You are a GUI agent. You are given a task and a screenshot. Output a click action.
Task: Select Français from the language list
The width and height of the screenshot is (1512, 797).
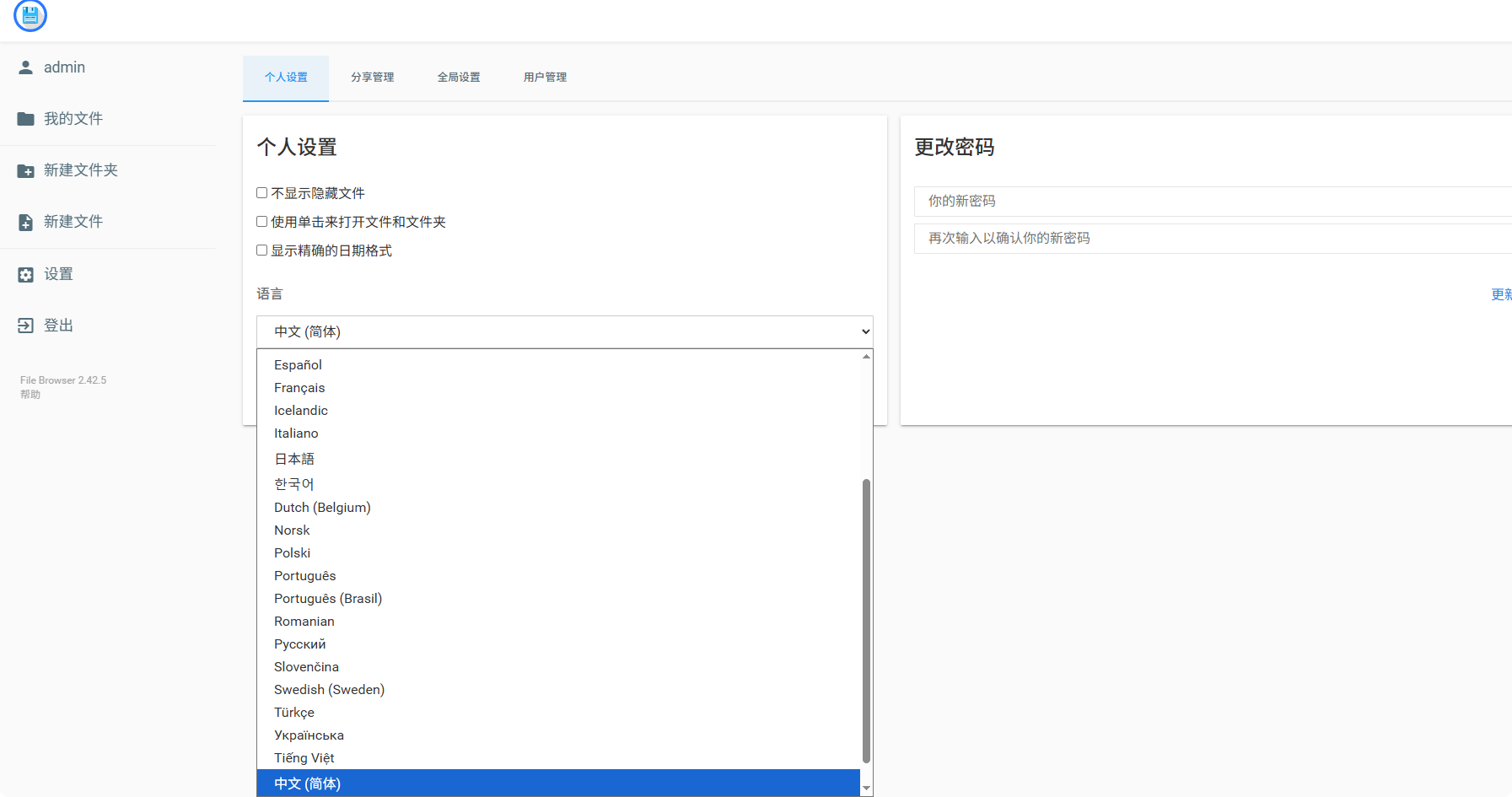coord(299,388)
